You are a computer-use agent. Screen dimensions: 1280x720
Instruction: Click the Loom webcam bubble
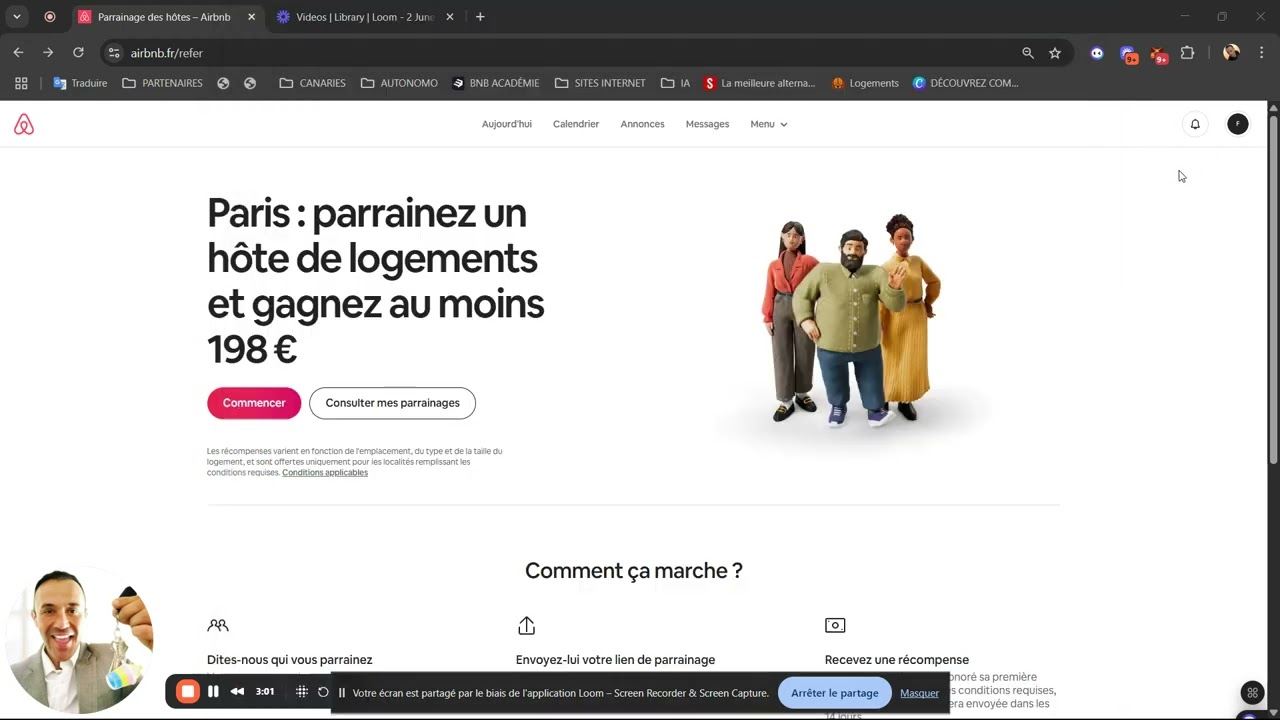(80, 640)
